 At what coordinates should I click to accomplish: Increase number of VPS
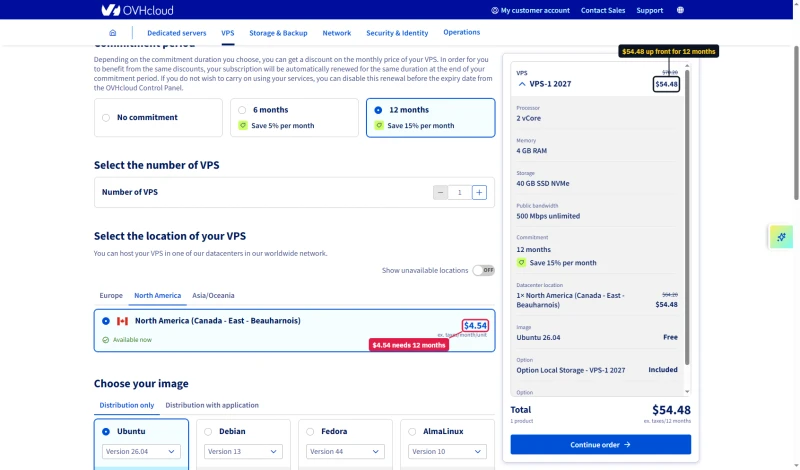[x=479, y=192]
